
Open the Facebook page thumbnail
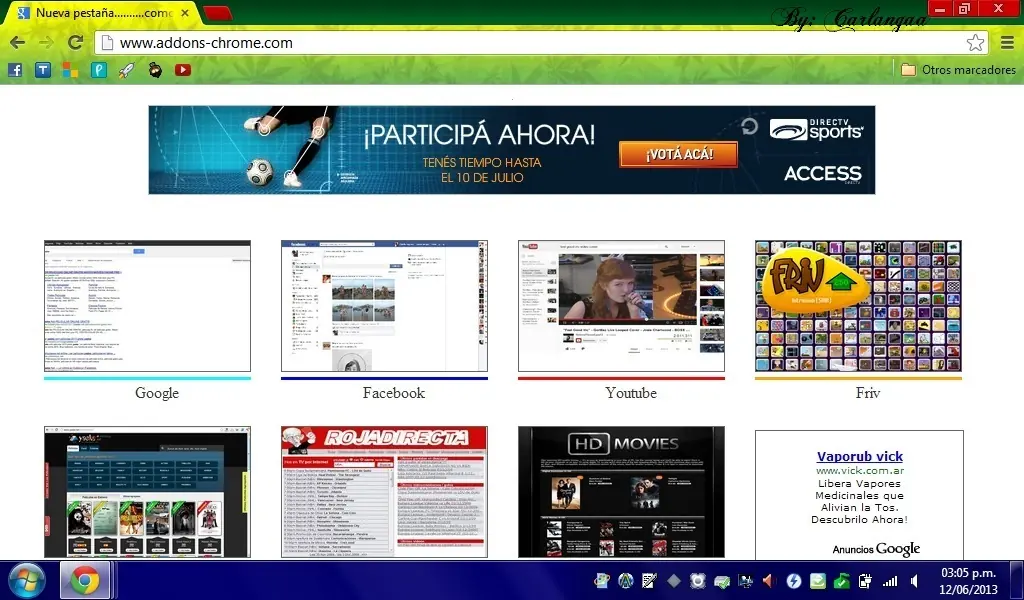pyautogui.click(x=385, y=306)
